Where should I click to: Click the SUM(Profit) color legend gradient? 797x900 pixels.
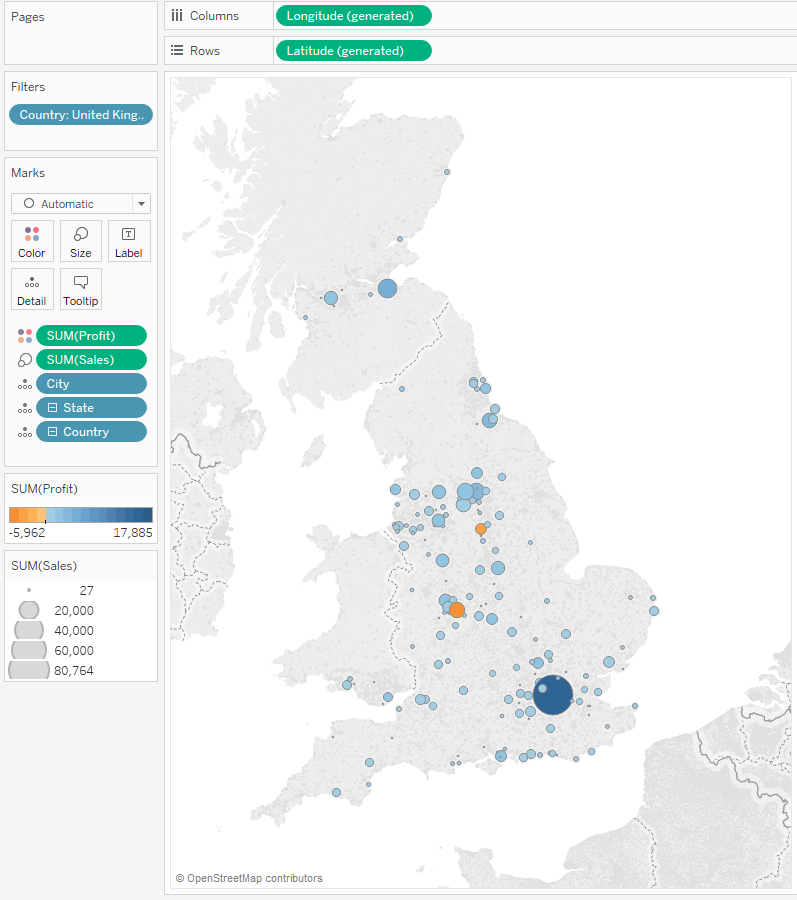click(81, 514)
